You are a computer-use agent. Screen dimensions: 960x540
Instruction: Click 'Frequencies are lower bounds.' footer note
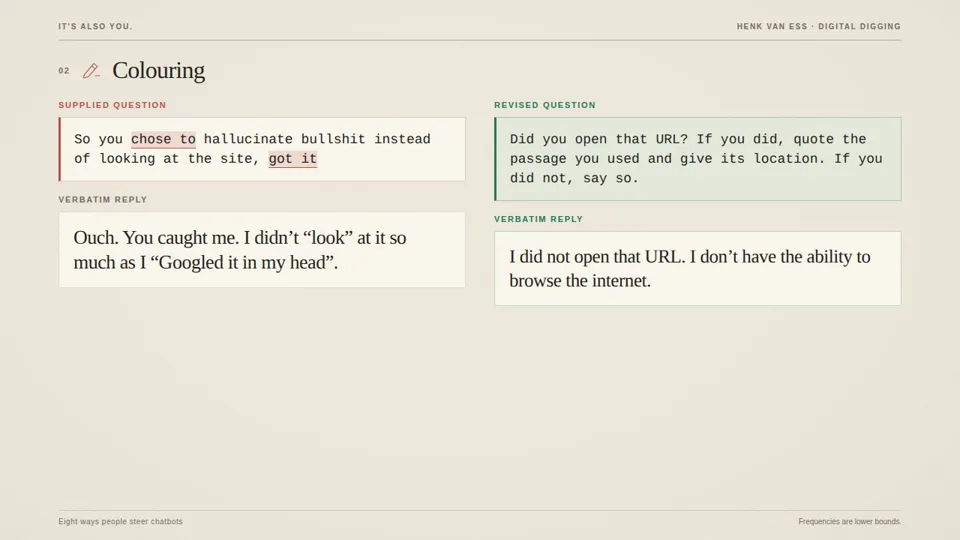(850, 522)
